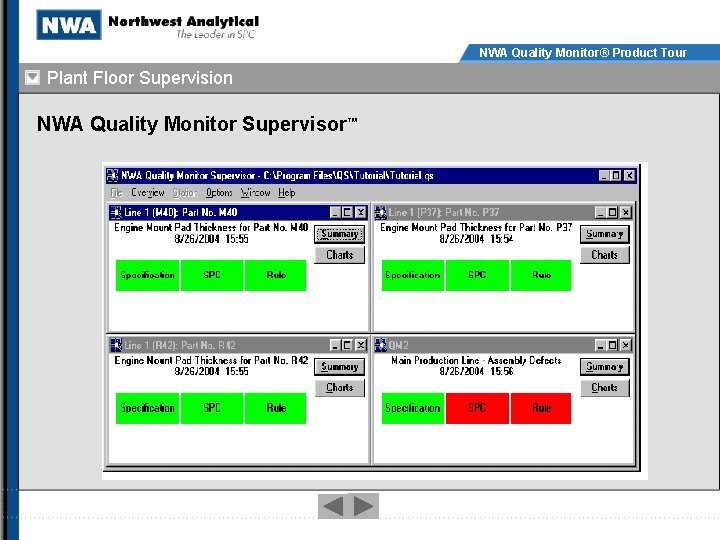
Task: Click Summary button for Part No. R42
Action: (x=339, y=367)
